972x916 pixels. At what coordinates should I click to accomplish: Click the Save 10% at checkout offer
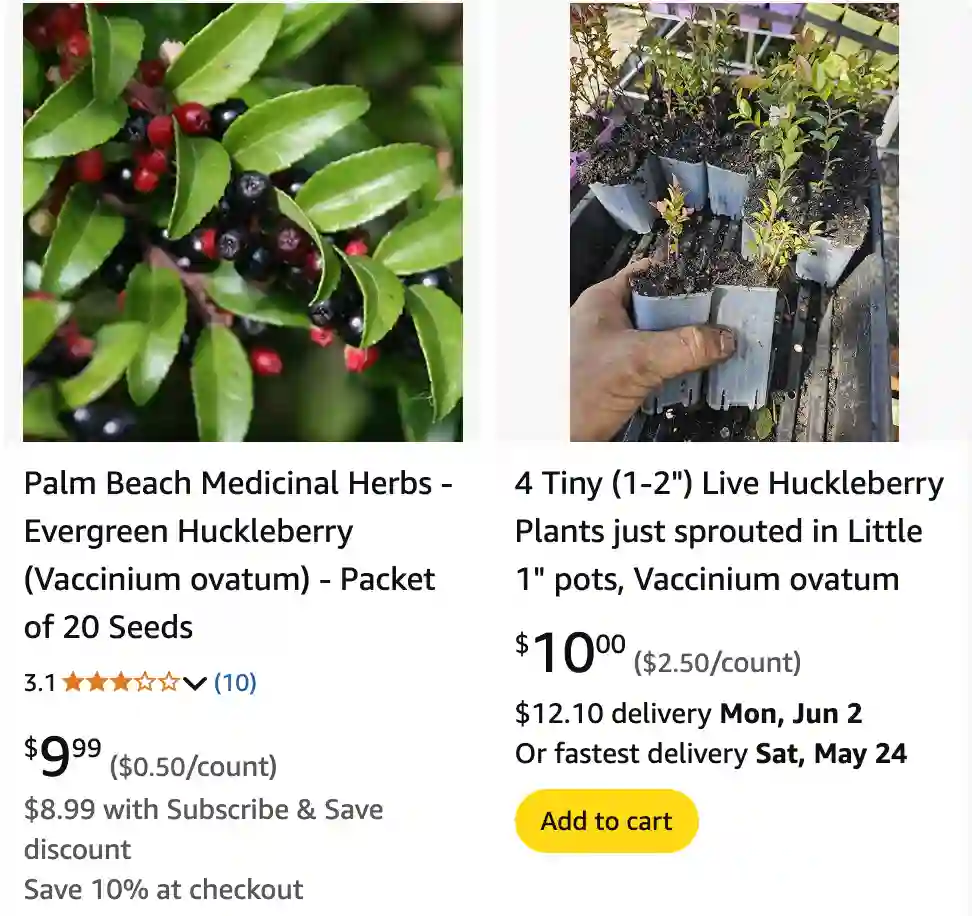[163, 888]
